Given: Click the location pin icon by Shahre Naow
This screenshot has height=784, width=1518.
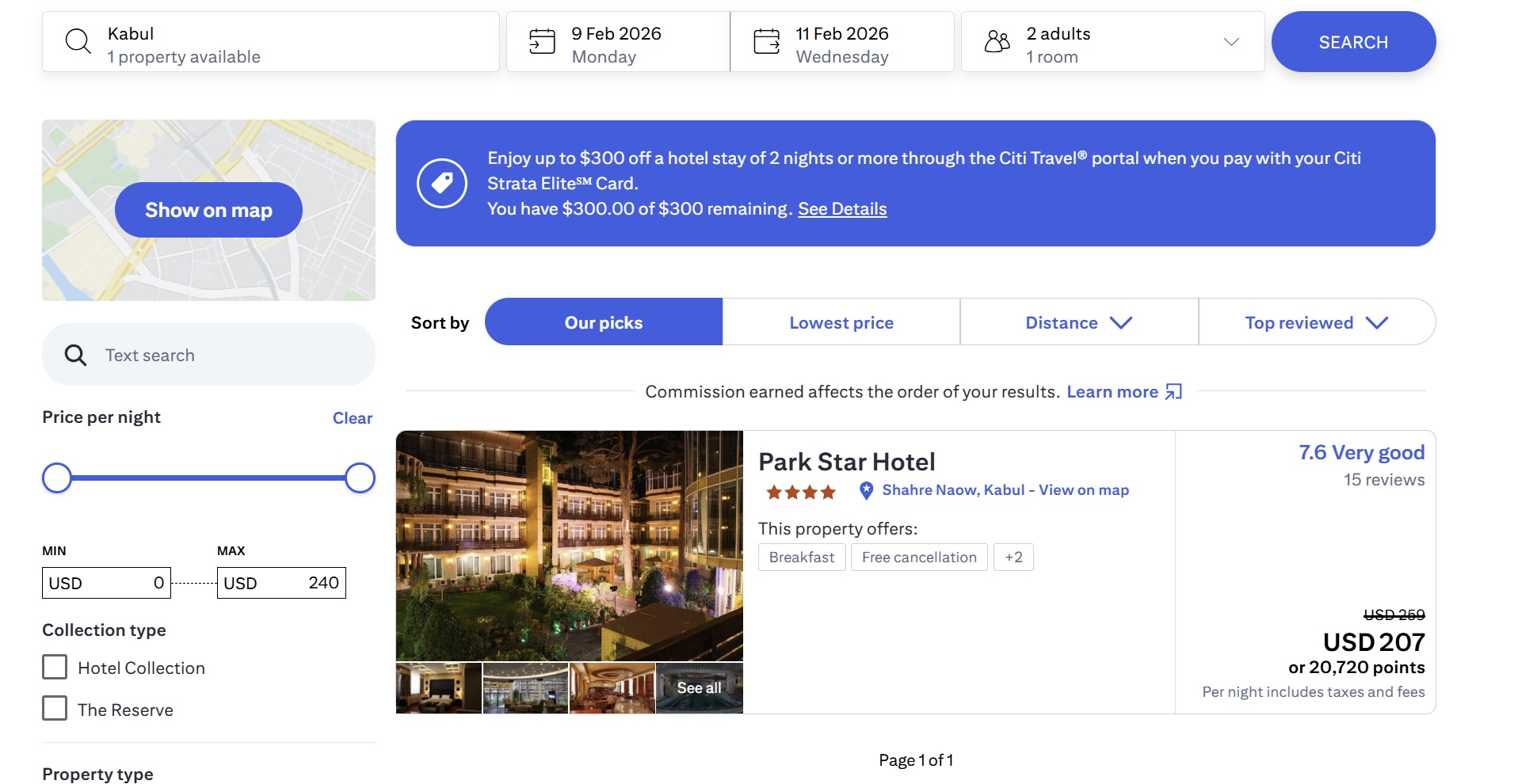Looking at the screenshot, I should [x=866, y=491].
